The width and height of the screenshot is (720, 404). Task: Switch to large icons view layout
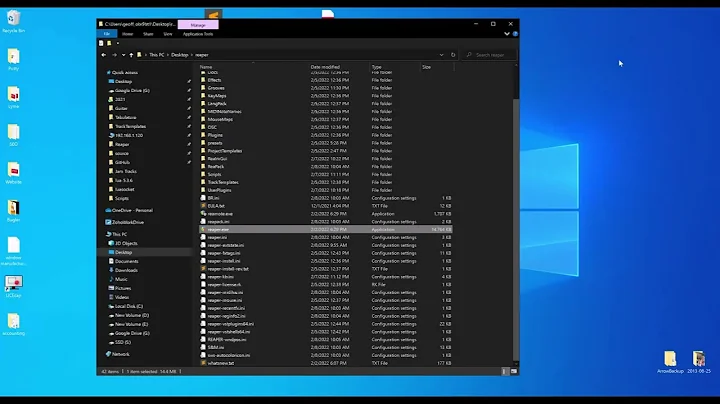[514, 371]
